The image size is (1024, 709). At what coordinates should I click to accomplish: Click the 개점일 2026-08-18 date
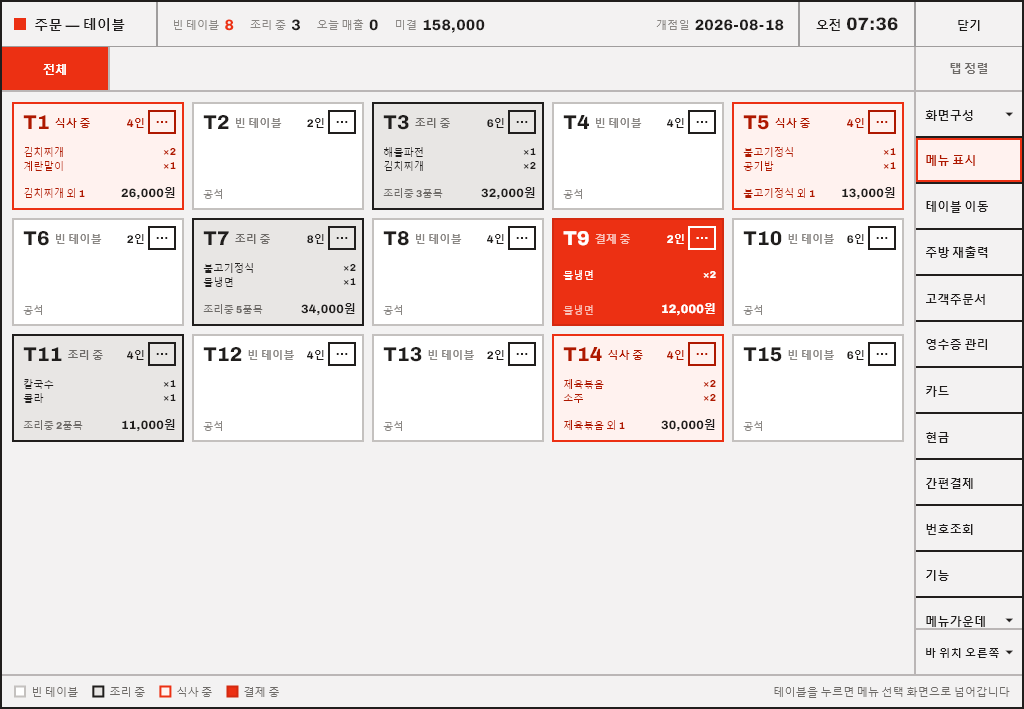pyautogui.click(x=720, y=25)
